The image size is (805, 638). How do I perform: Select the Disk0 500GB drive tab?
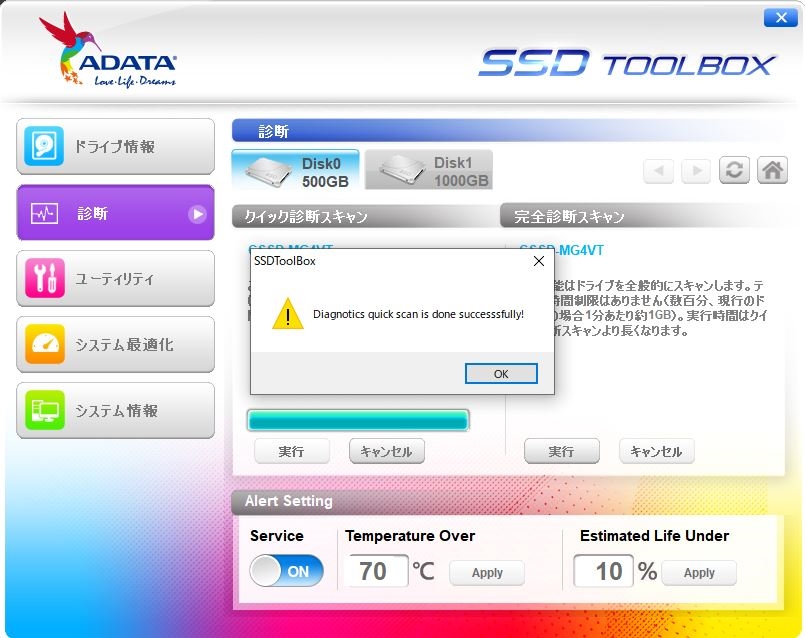[296, 170]
